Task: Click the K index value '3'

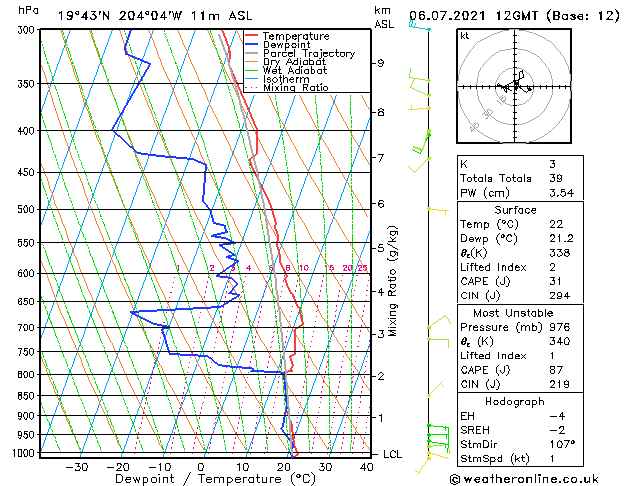Action: tap(552, 164)
